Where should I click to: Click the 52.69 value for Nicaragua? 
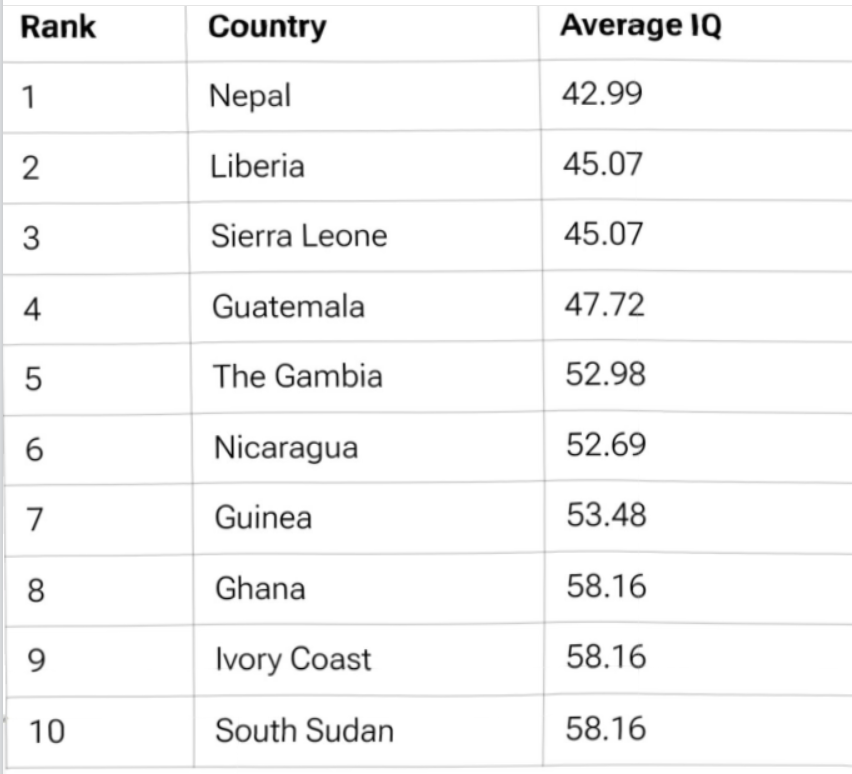click(604, 445)
